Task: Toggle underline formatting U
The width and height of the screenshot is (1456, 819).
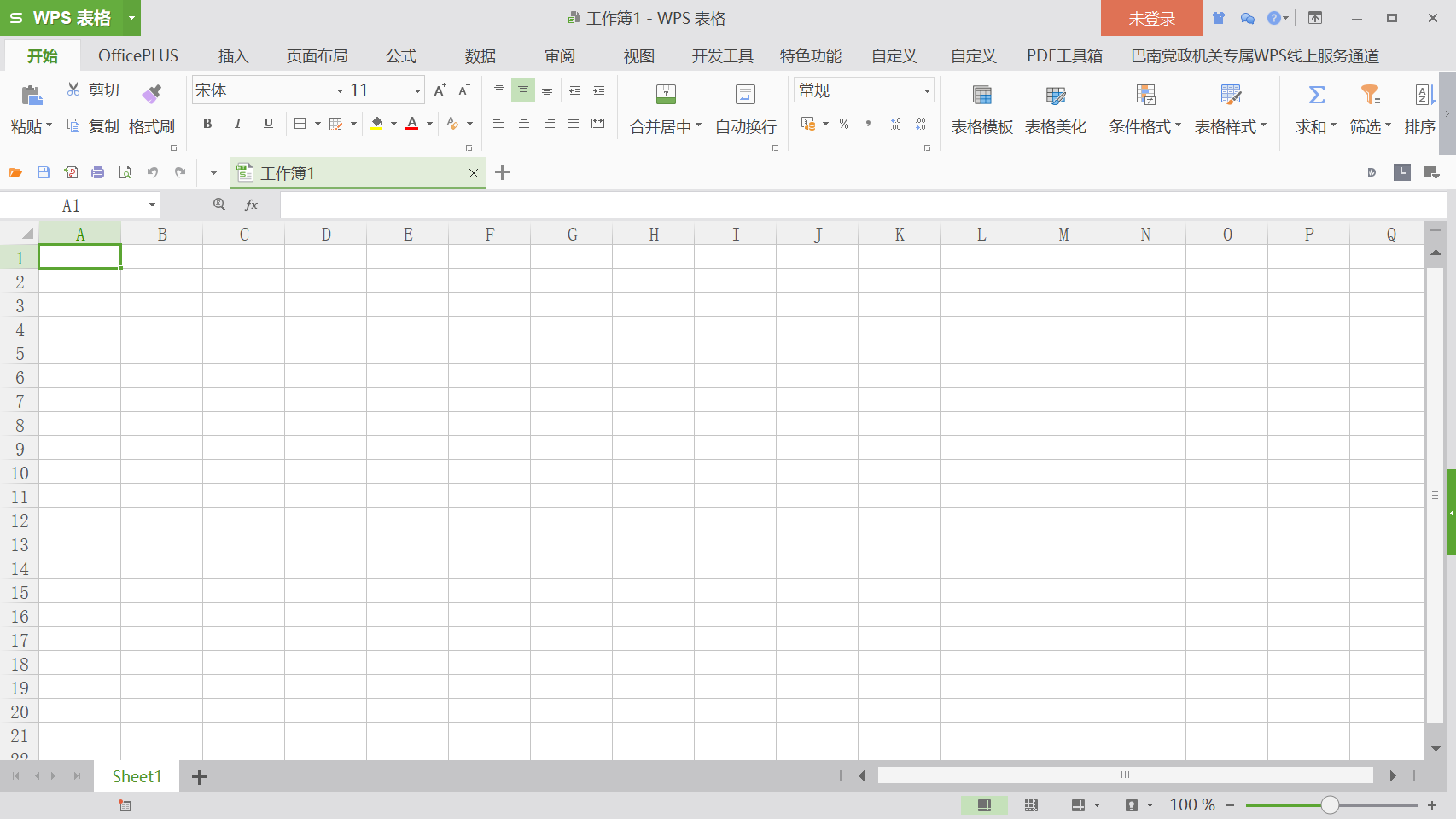Action: point(268,124)
